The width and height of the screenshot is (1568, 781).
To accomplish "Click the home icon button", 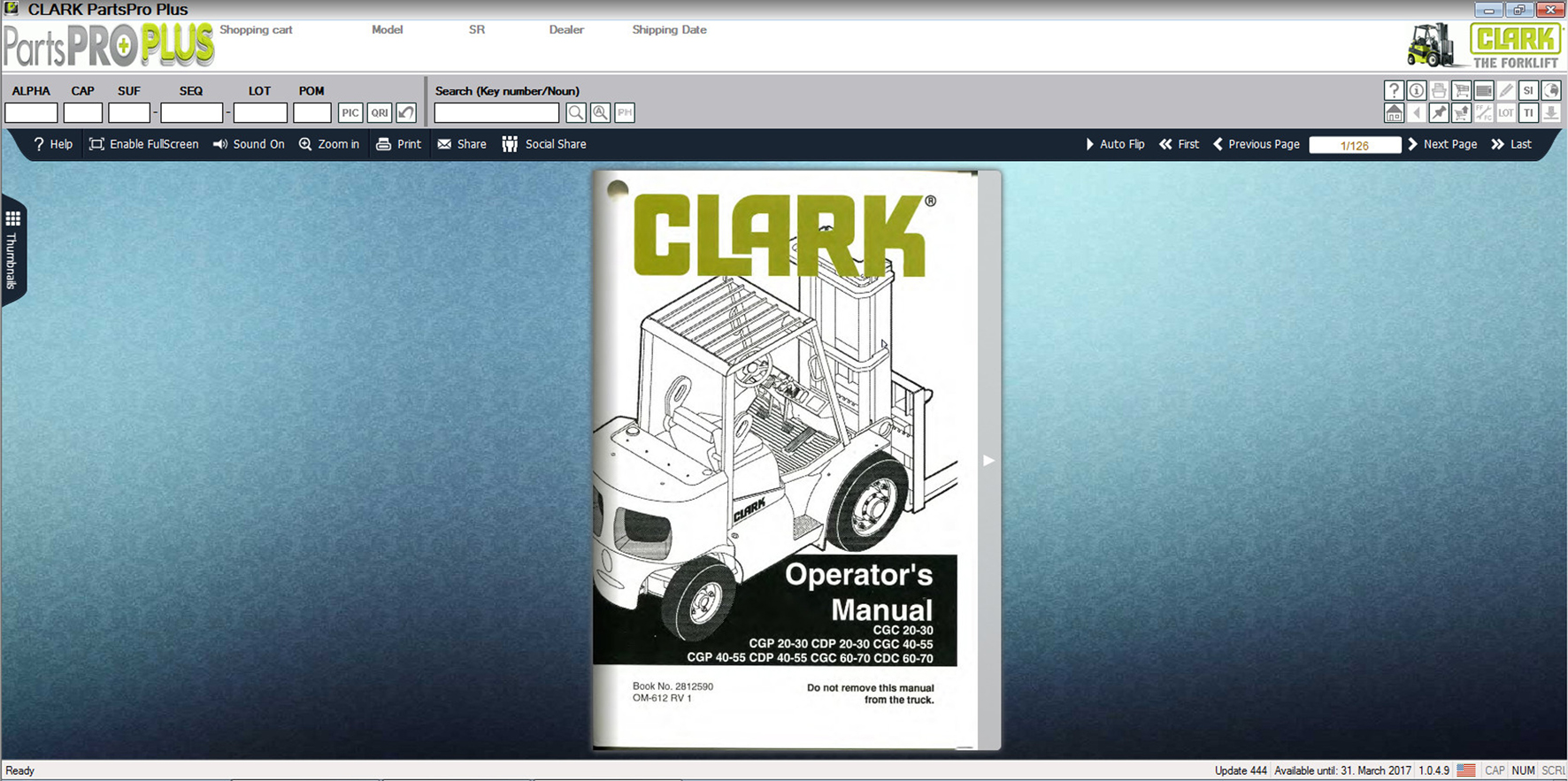I will tap(1394, 113).
